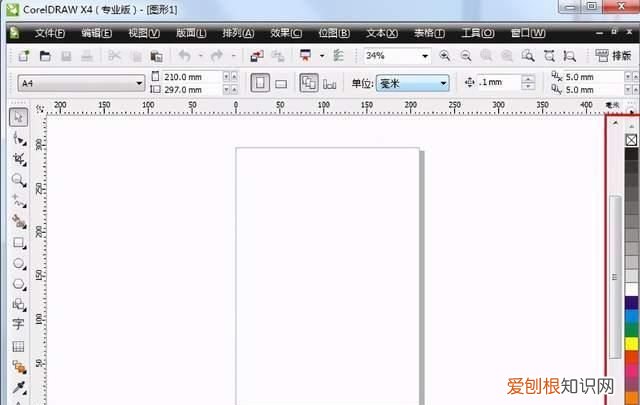The width and height of the screenshot is (640, 405).
Task: Pick the yellow swatch in color palette
Action: click(631, 344)
